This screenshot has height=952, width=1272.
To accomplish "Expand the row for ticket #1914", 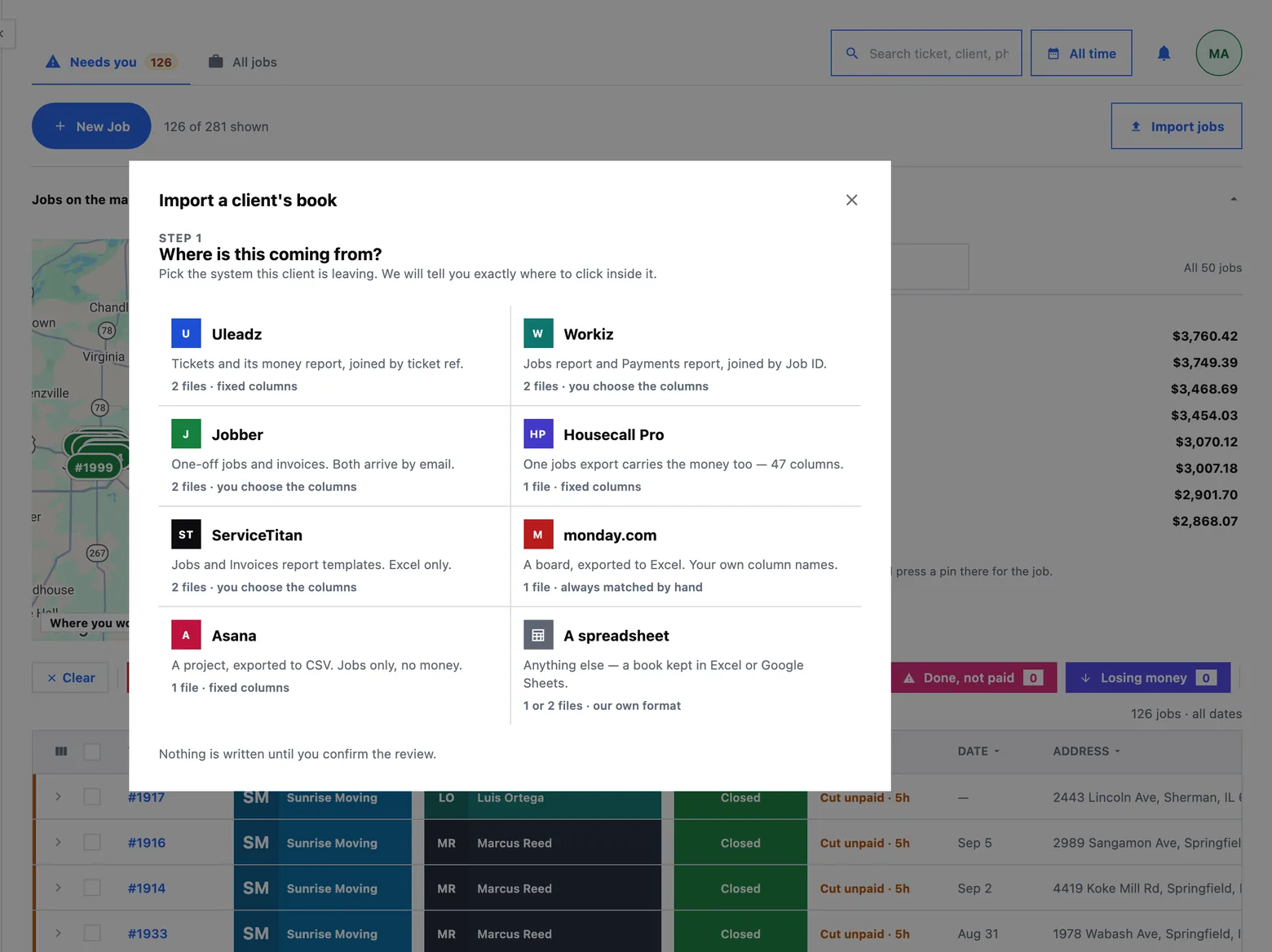I will (58, 888).
